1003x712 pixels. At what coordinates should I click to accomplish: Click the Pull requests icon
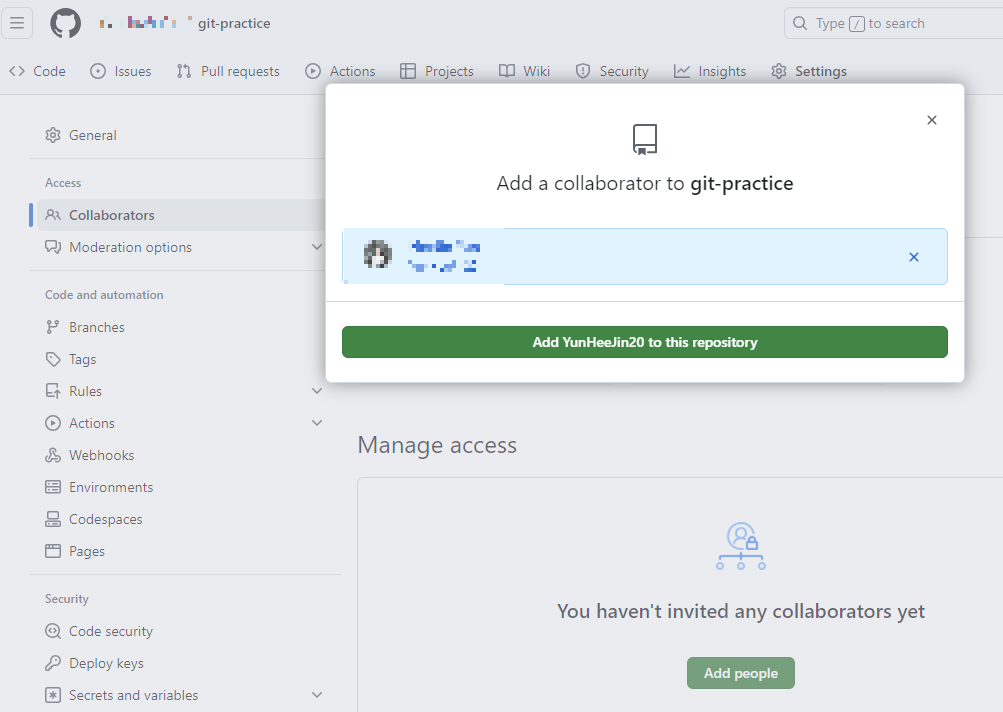pyautogui.click(x=184, y=71)
